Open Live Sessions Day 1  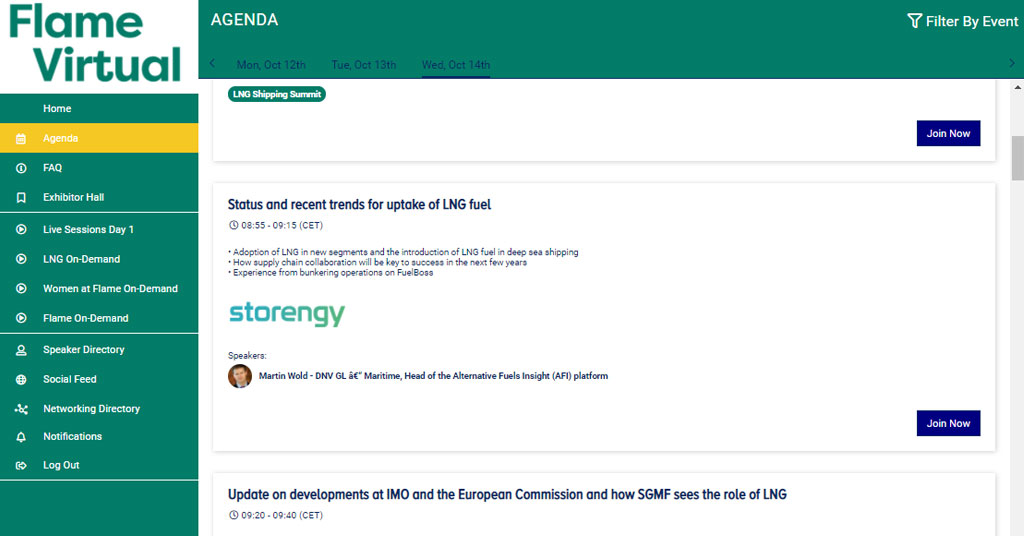click(99, 230)
